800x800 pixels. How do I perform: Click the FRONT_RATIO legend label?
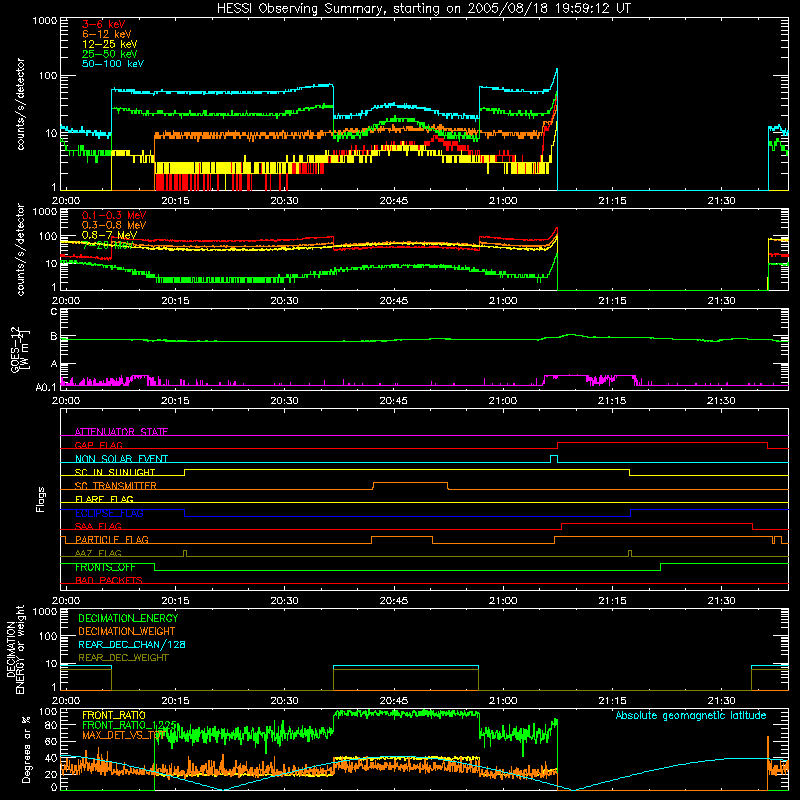pos(114,715)
